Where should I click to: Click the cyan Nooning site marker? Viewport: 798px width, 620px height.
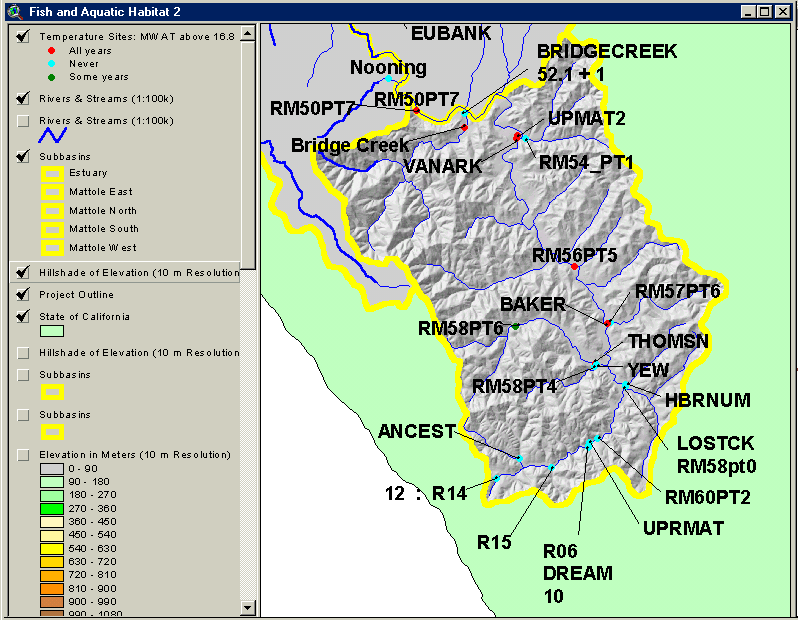click(388, 78)
